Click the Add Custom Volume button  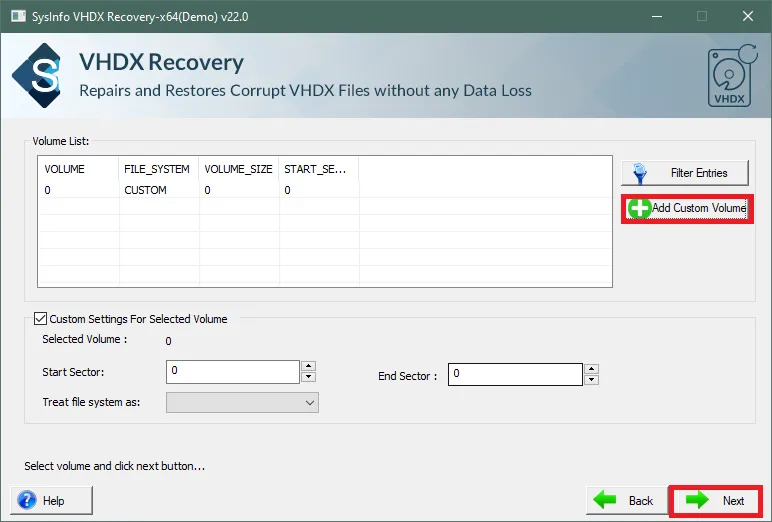click(x=687, y=208)
